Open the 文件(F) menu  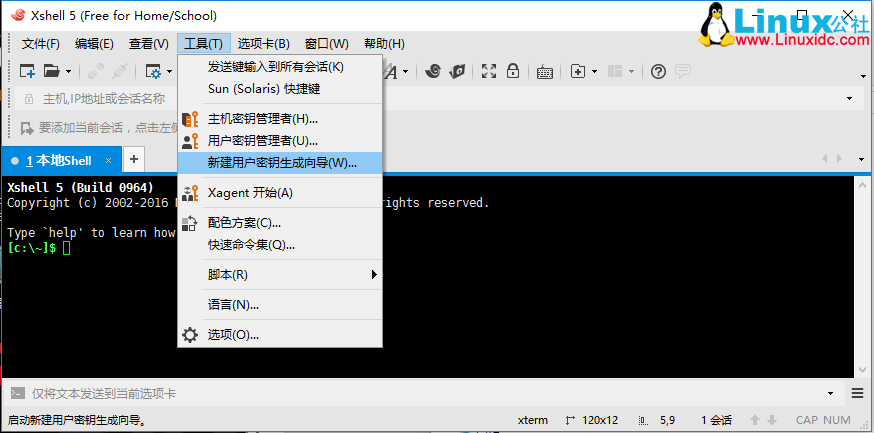[x=41, y=44]
